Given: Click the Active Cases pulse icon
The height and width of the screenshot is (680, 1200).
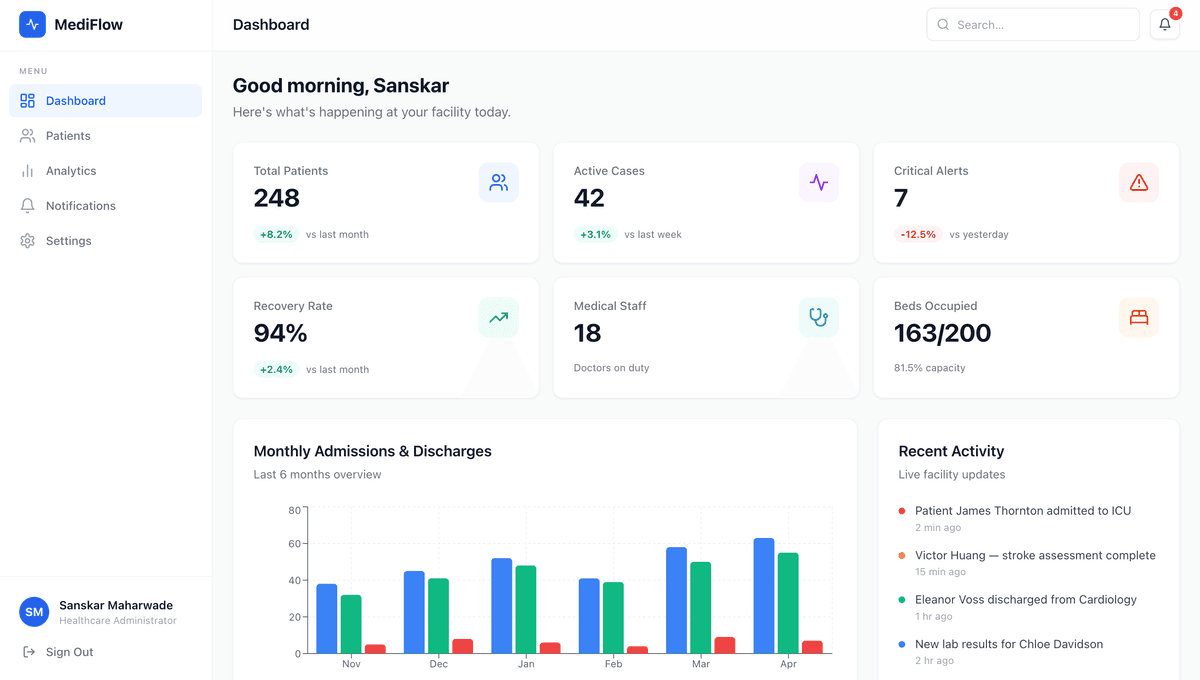Looking at the screenshot, I should (x=818, y=182).
